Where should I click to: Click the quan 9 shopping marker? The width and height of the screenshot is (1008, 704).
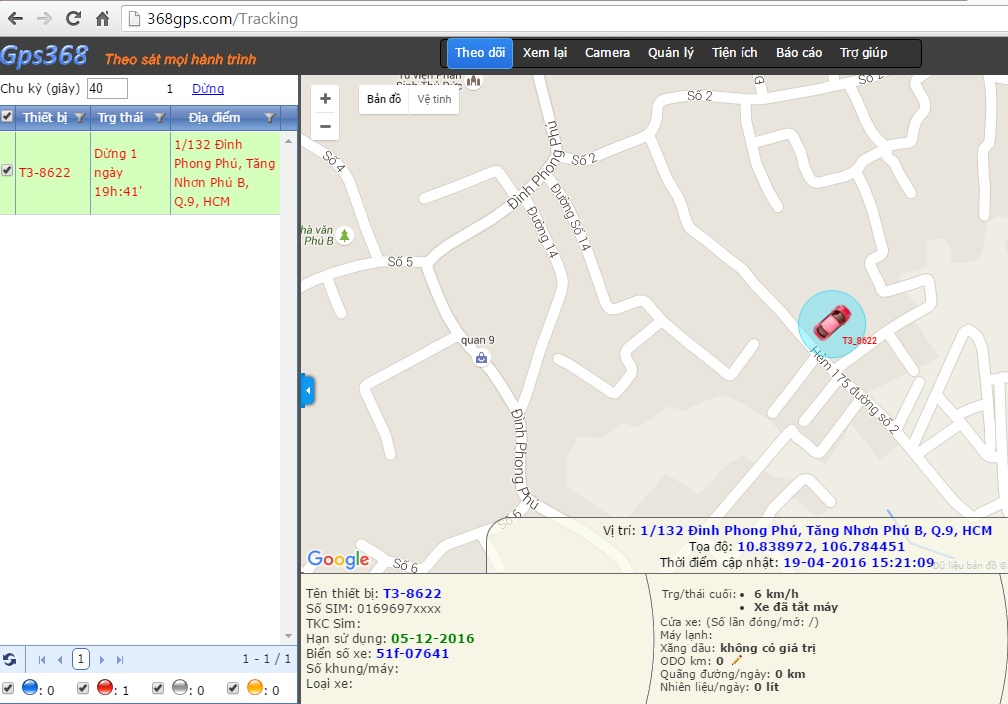(x=482, y=358)
